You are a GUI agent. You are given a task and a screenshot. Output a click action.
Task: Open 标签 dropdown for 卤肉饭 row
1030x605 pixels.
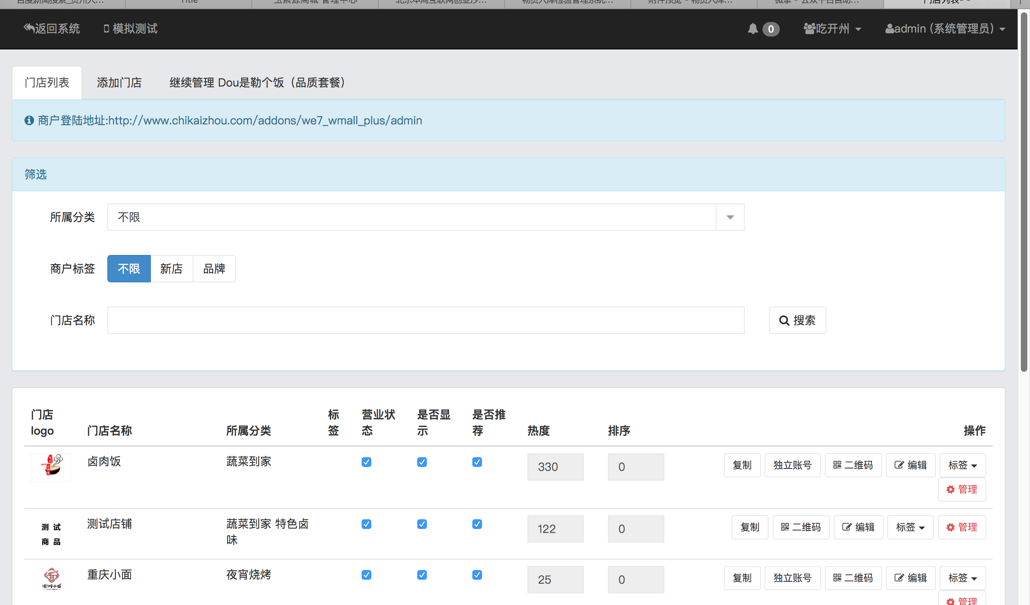(x=962, y=465)
